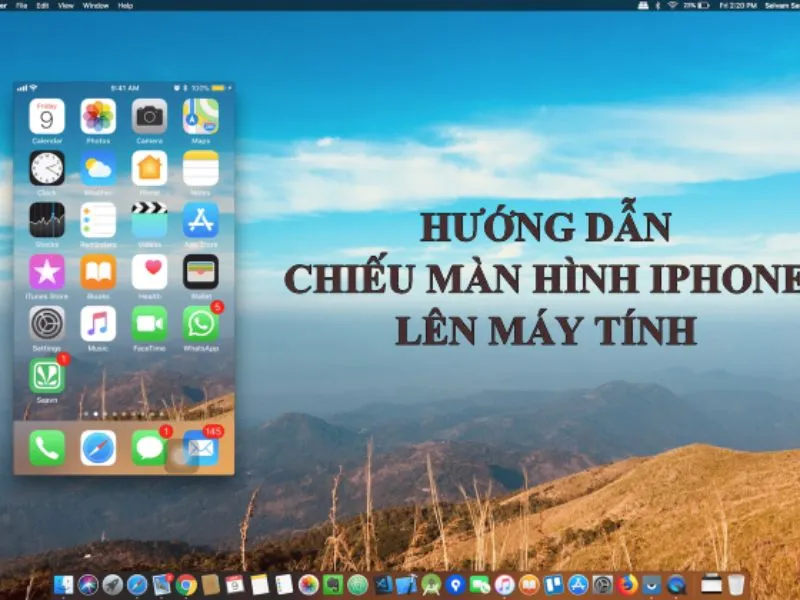Open the Window menu in the menu bar
Screen dimensions: 800x600
pyautogui.click(x=95, y=6)
